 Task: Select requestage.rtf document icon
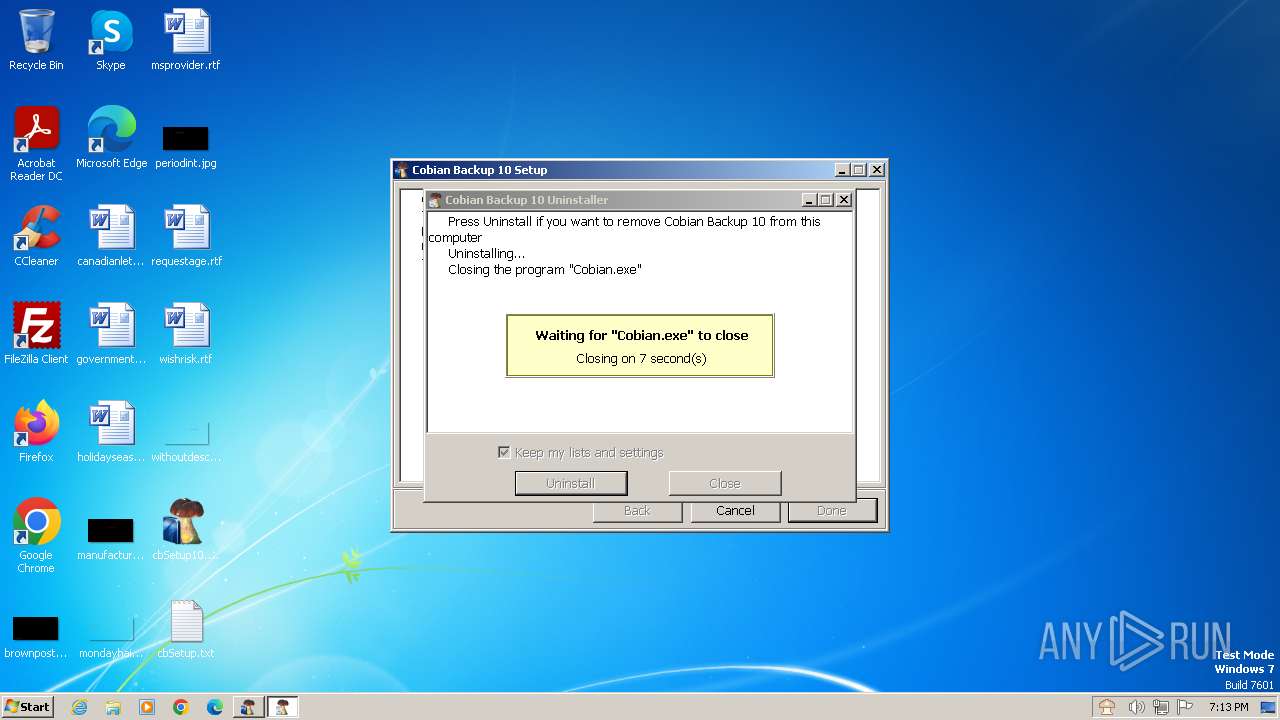click(x=186, y=236)
